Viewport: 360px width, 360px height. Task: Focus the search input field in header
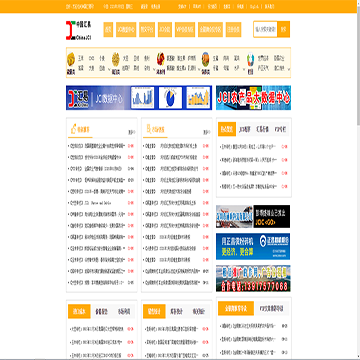[265, 30]
